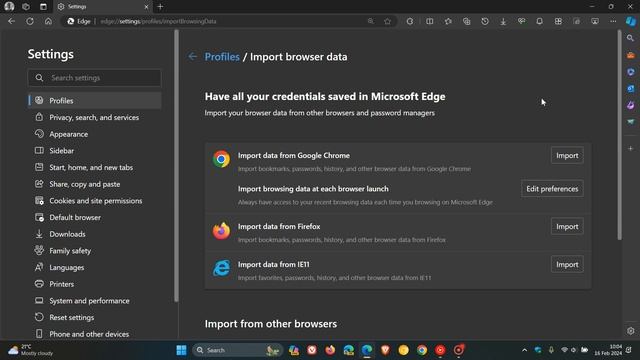Open Sidebar settings
Screen dimensions: 640x360
click(95, 151)
